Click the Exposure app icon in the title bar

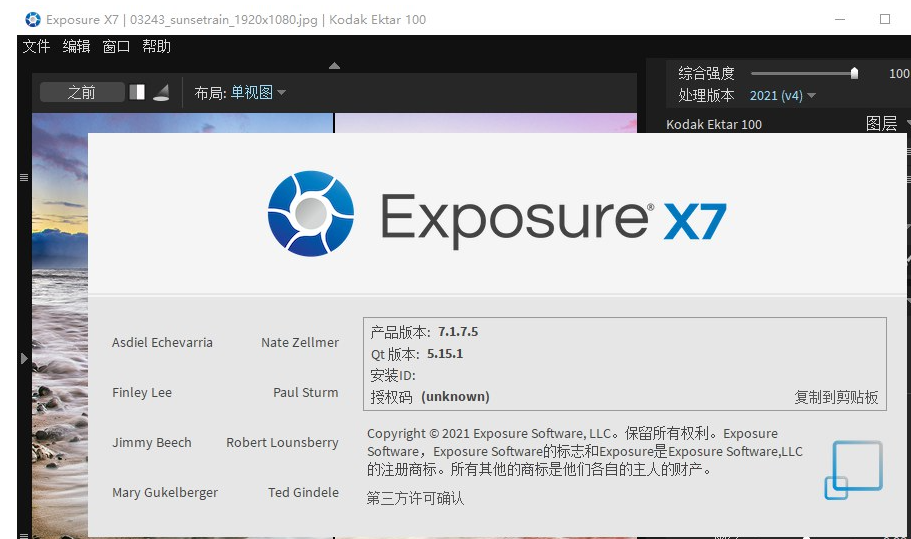pyautogui.click(x=33, y=19)
